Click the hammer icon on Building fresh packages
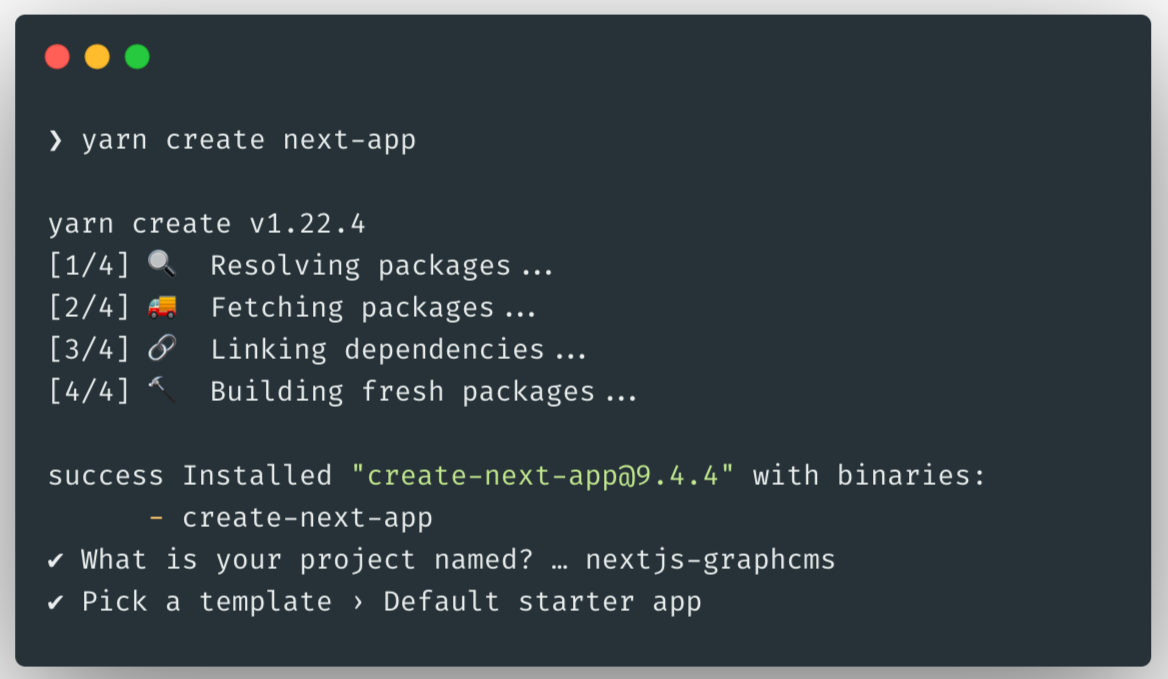This screenshot has width=1168, height=679. coord(160,390)
